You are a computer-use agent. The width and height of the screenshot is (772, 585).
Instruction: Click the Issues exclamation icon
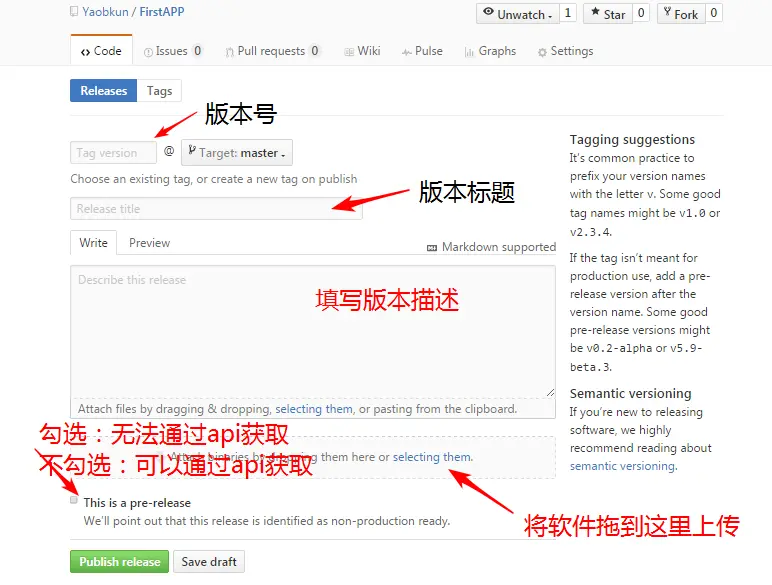148,52
